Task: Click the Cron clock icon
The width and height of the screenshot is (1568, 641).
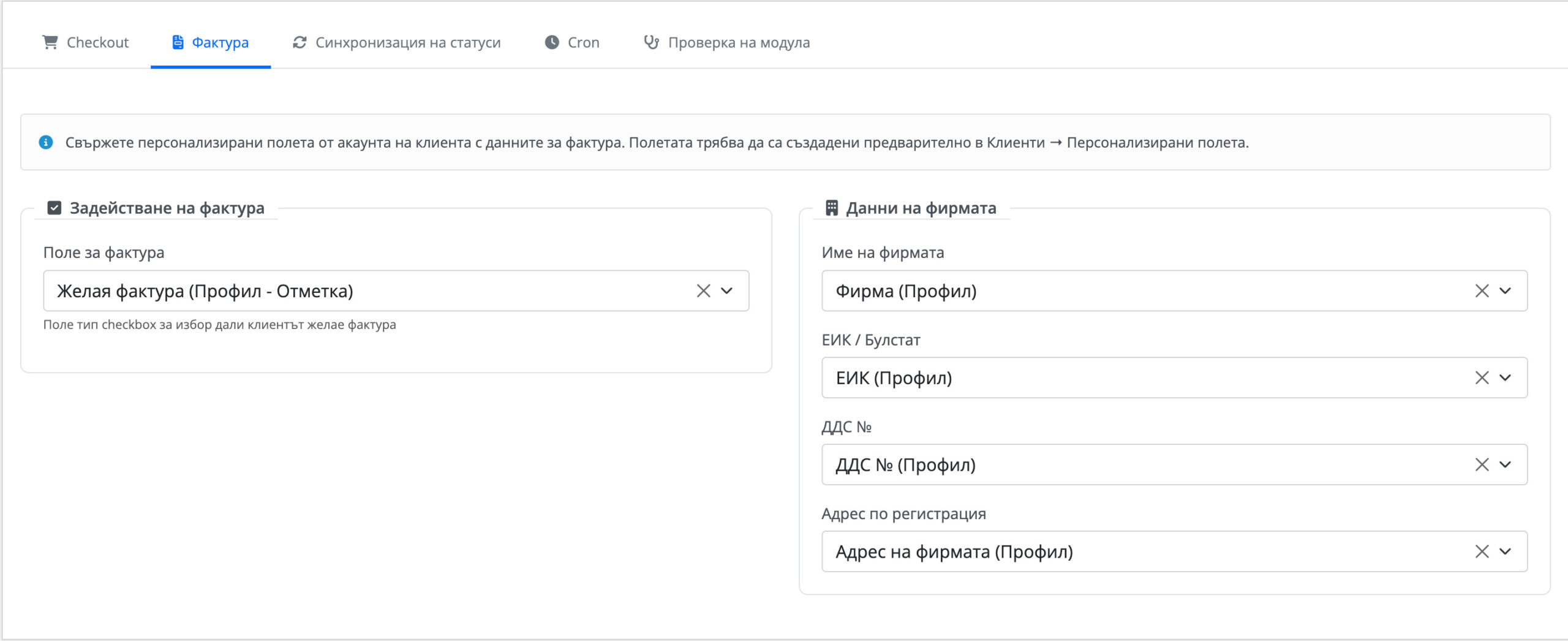Action: (x=552, y=42)
